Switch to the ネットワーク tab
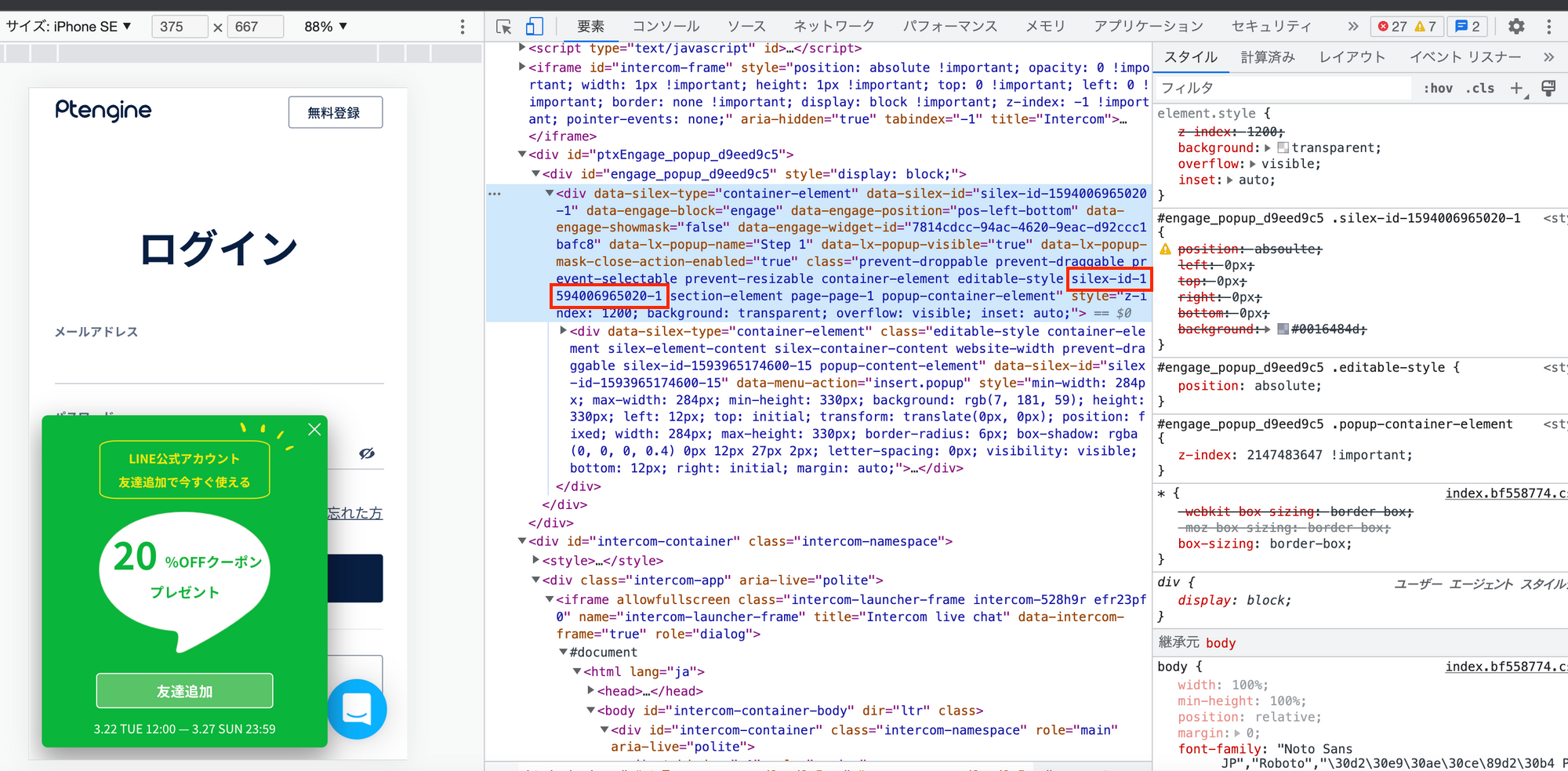The width and height of the screenshot is (1568, 771). tap(834, 27)
